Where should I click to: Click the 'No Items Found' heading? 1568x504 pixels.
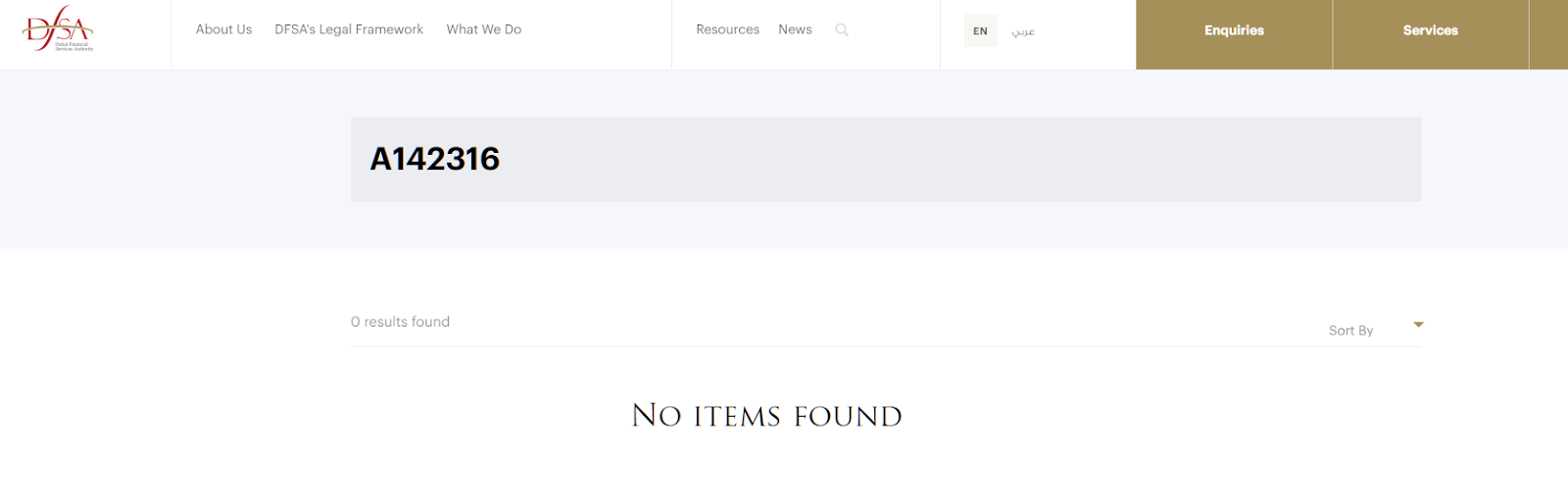coord(766,416)
